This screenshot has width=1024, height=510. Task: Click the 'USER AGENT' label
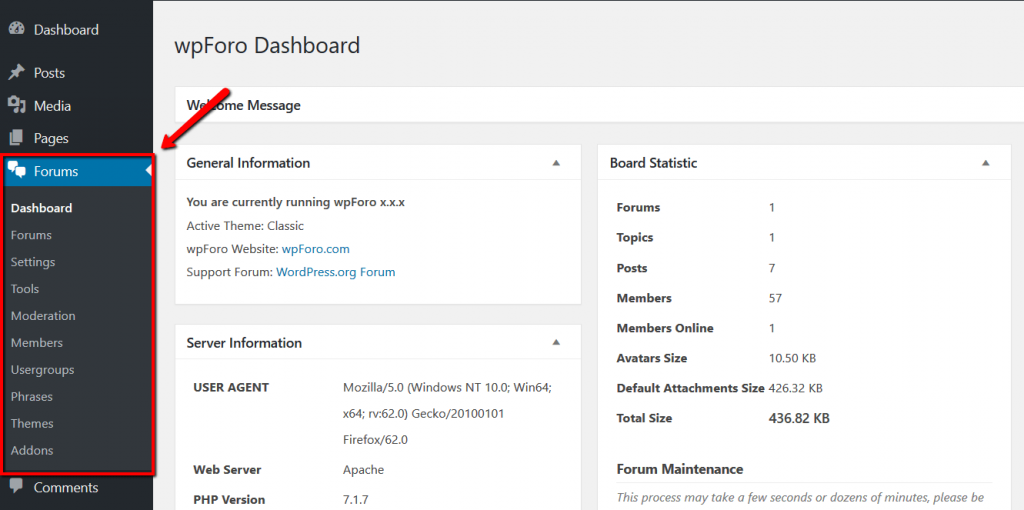point(231,387)
